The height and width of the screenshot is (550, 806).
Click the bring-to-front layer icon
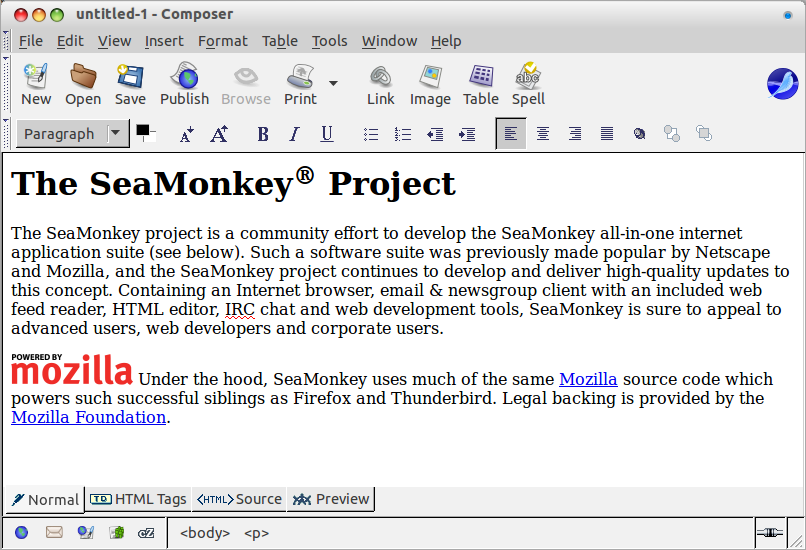[703, 134]
